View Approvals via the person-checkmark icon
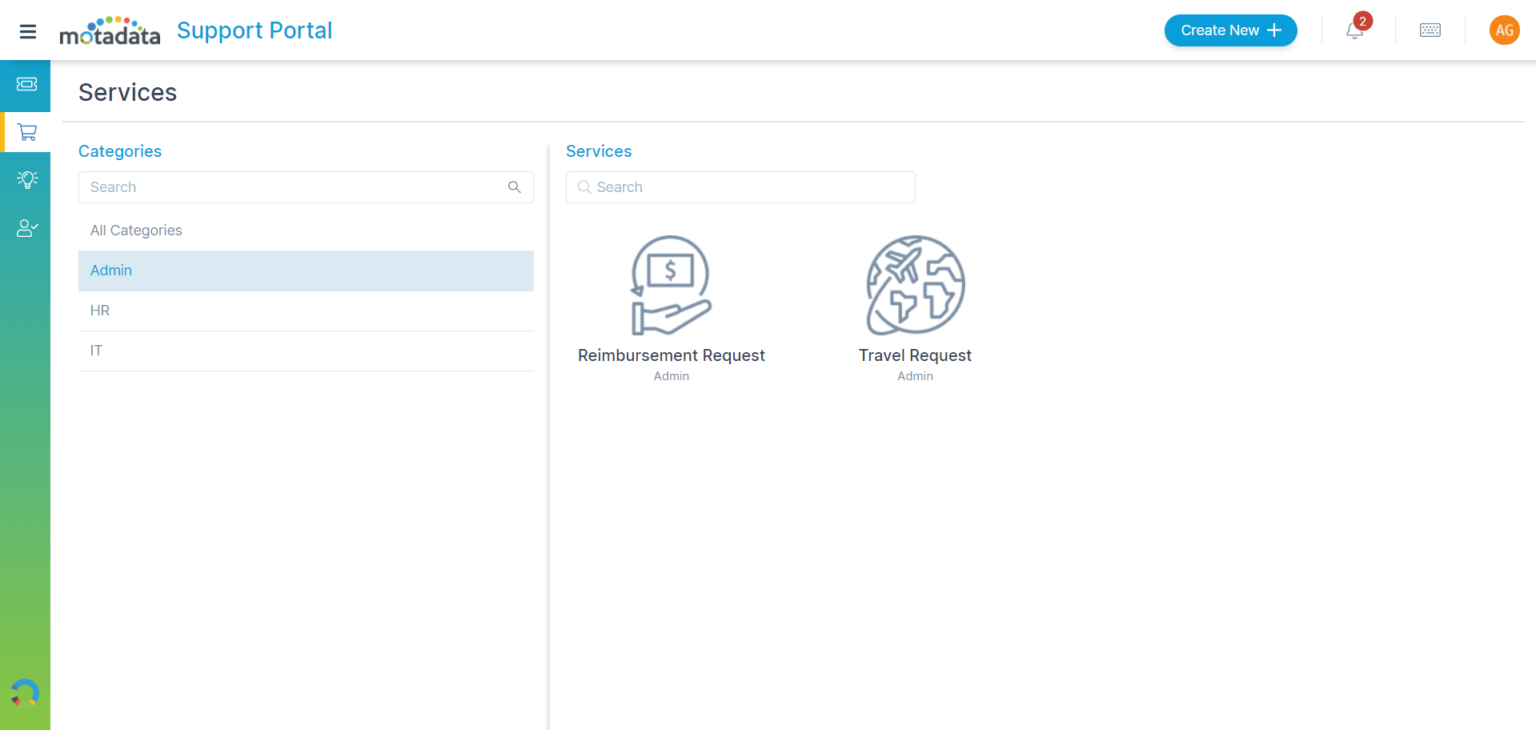The width and height of the screenshot is (1536, 730). [x=25, y=227]
